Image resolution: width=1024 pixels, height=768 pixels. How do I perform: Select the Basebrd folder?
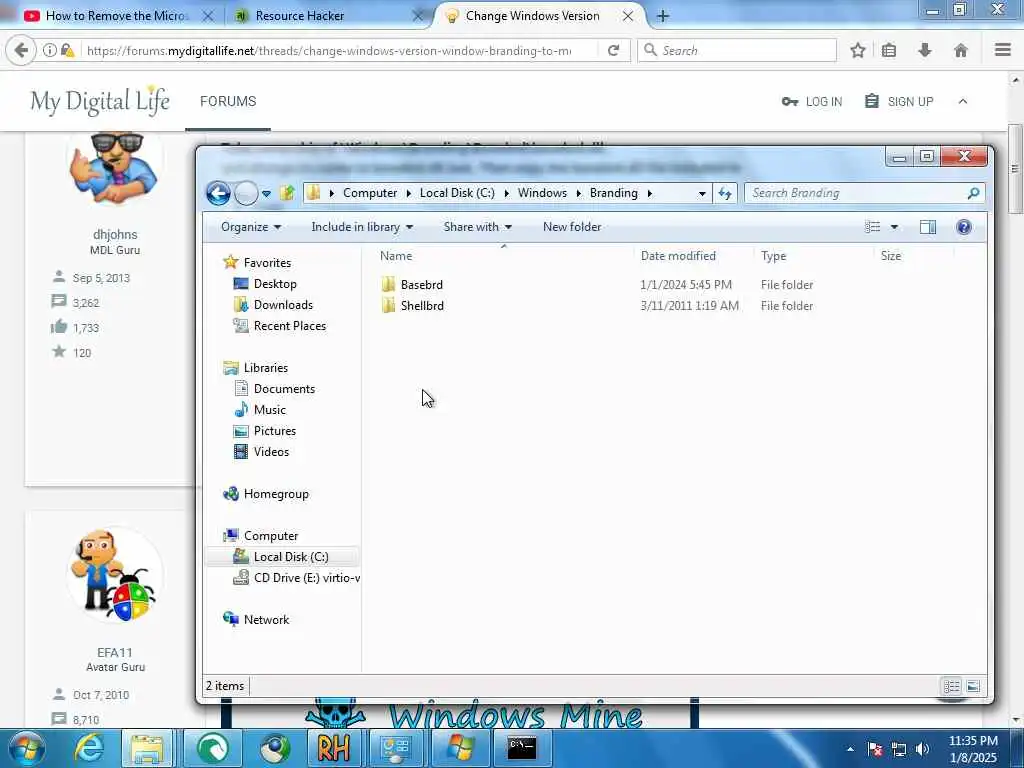click(421, 285)
